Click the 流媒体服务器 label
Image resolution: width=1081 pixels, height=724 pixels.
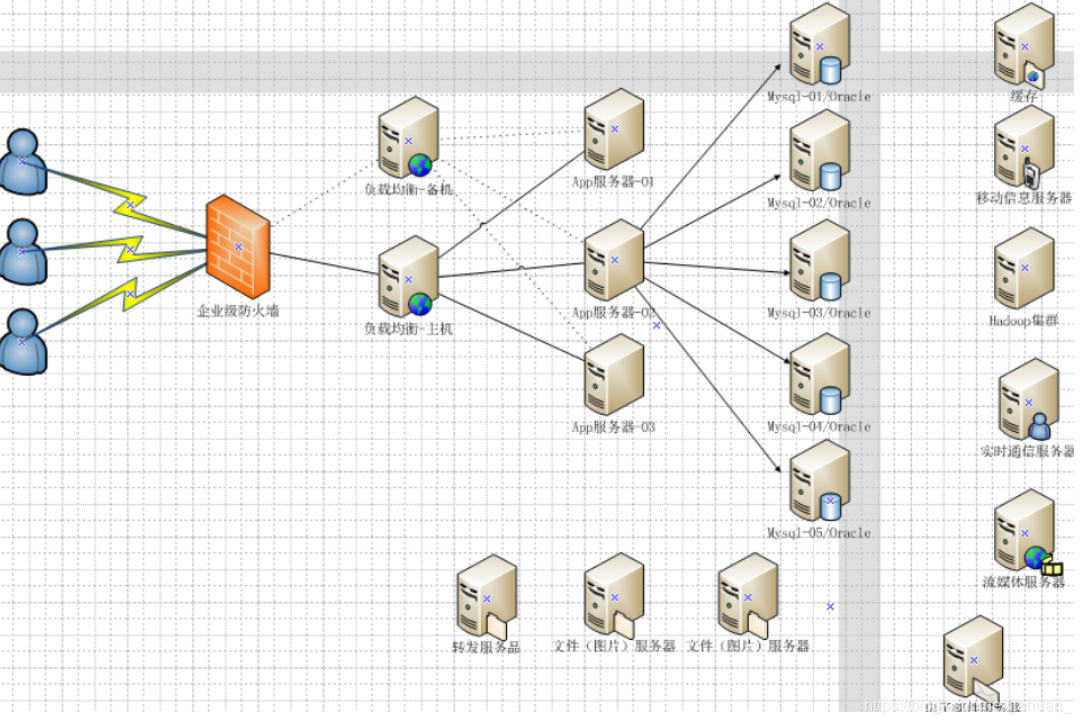pyautogui.click(x=1024, y=583)
